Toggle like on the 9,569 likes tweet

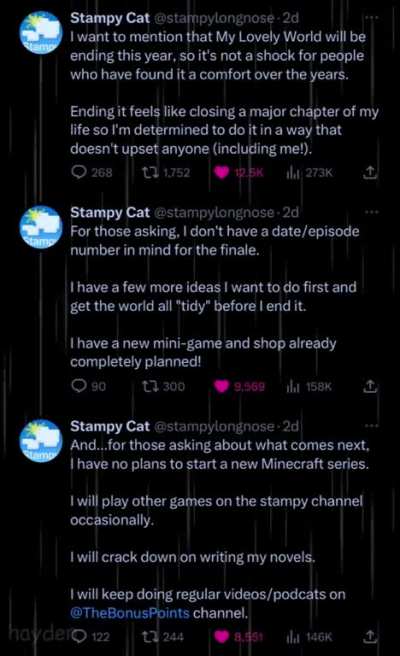(x=222, y=386)
